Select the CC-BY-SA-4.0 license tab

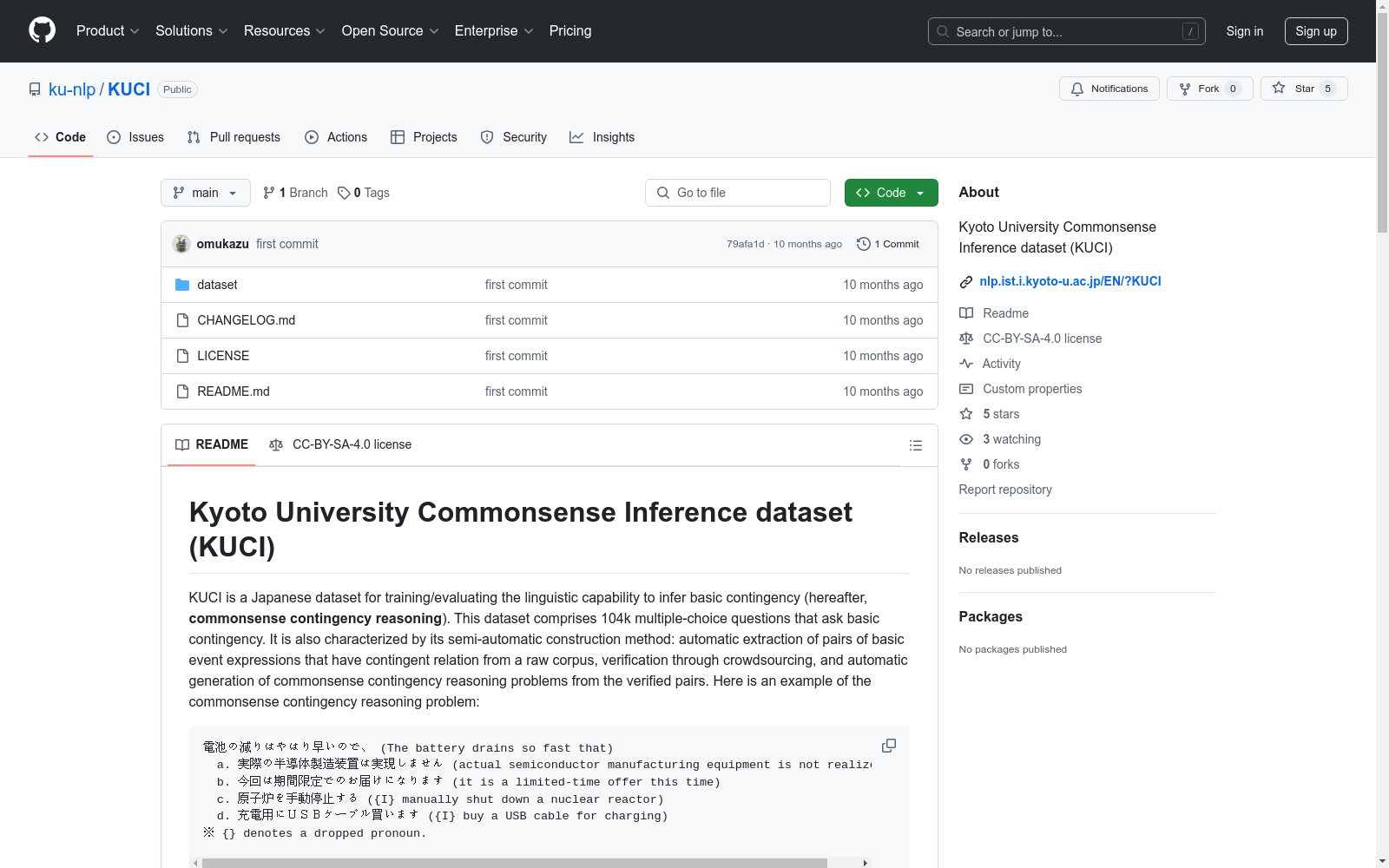340,444
